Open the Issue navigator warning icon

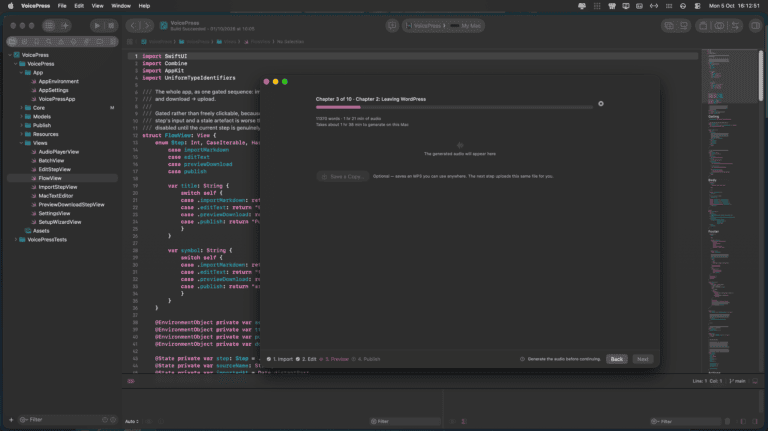(x=61, y=42)
